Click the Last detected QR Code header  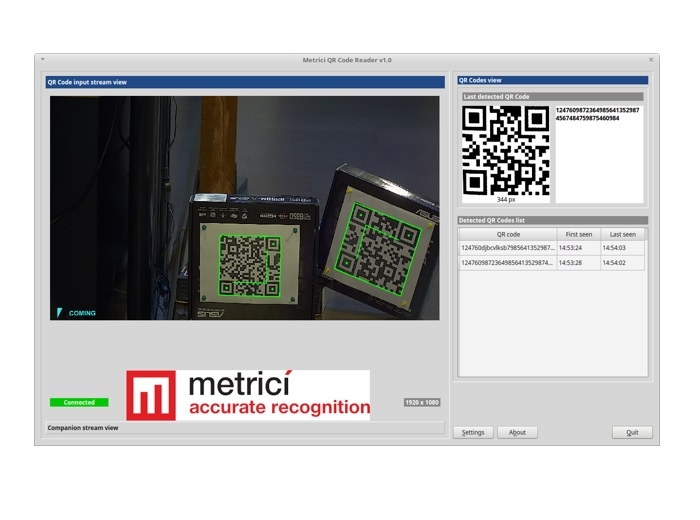click(553, 96)
